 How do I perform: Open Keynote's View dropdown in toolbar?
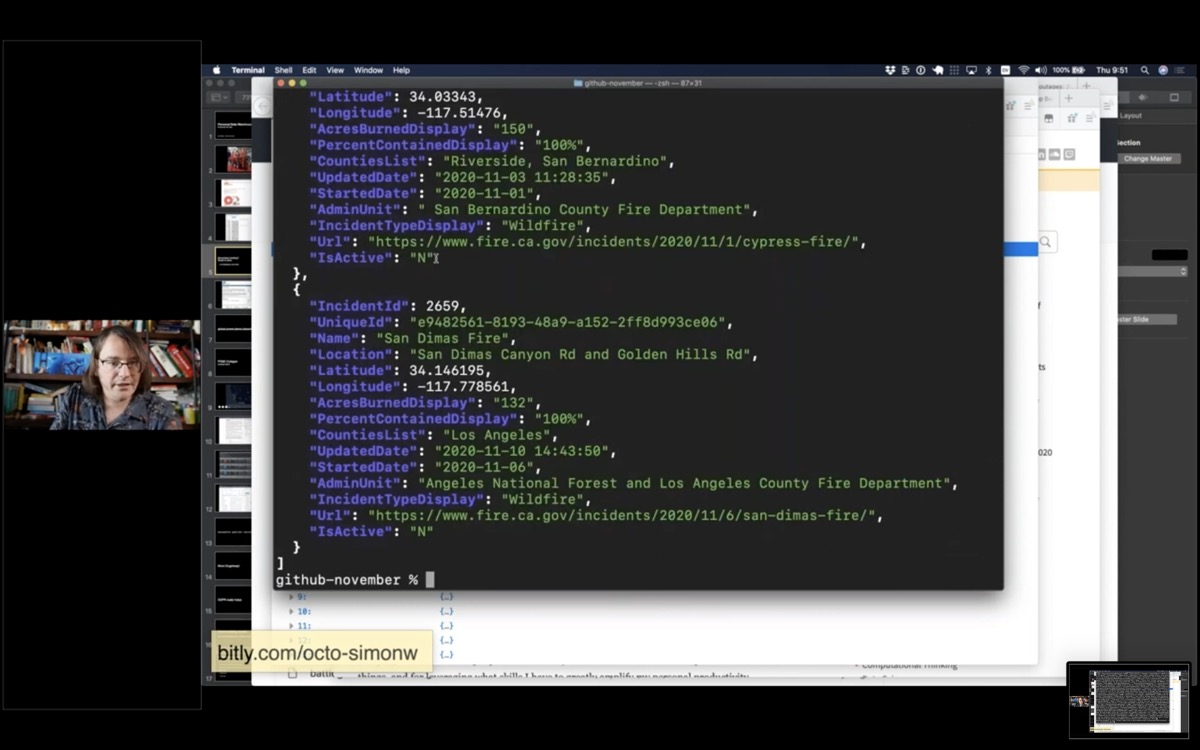coord(220,97)
